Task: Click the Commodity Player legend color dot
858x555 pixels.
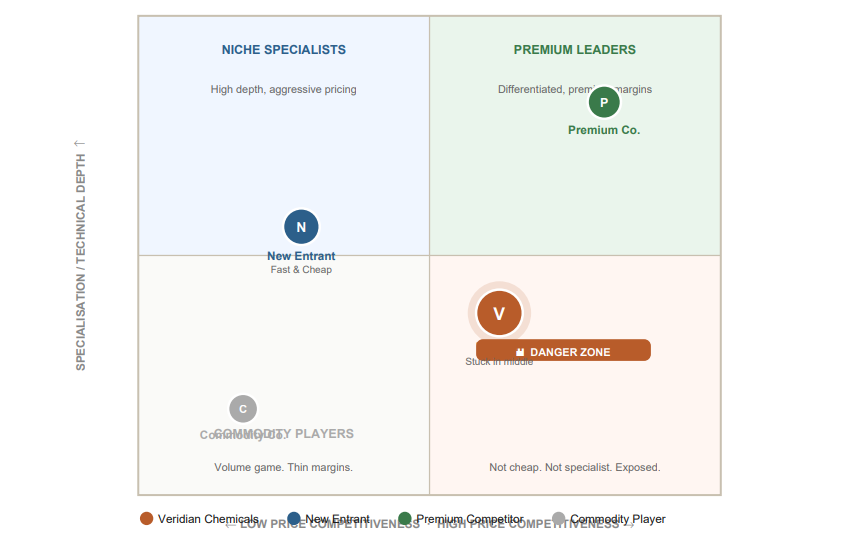Action: pyautogui.click(x=559, y=519)
